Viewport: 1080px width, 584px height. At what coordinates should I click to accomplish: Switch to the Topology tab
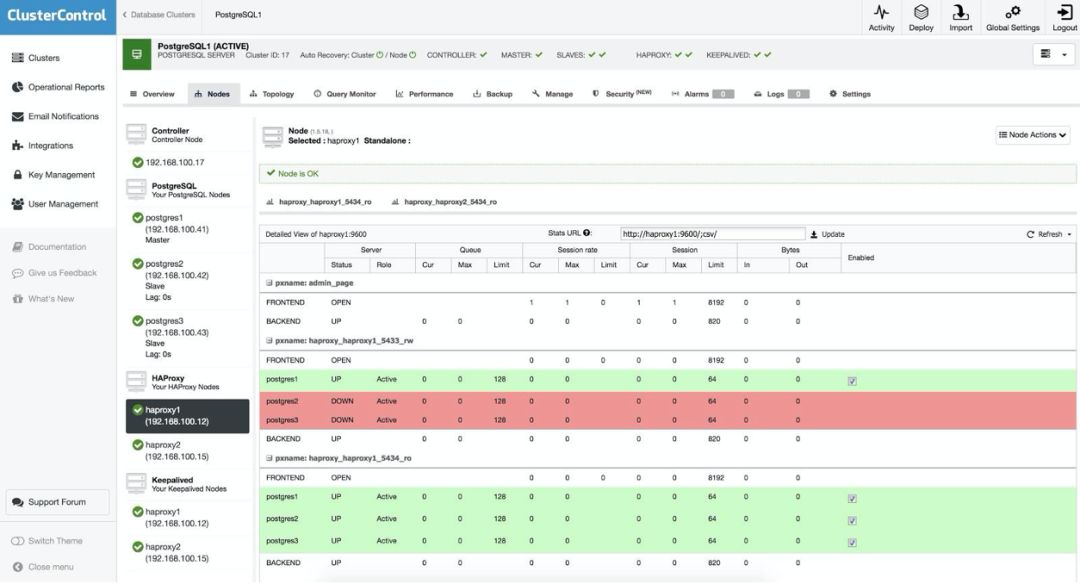pyautogui.click(x=271, y=94)
